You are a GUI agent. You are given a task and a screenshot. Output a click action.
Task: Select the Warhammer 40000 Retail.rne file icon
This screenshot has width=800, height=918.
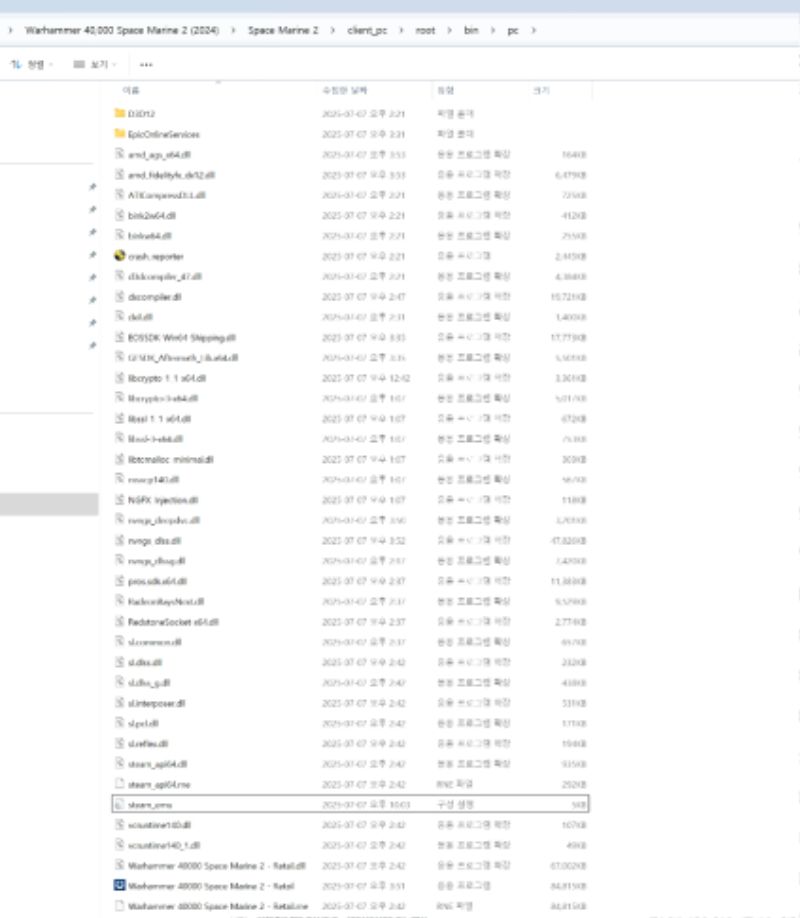tap(120, 906)
